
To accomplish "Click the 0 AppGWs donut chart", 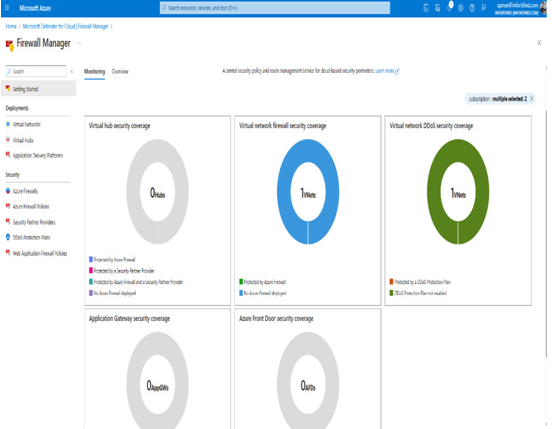I will pos(157,380).
